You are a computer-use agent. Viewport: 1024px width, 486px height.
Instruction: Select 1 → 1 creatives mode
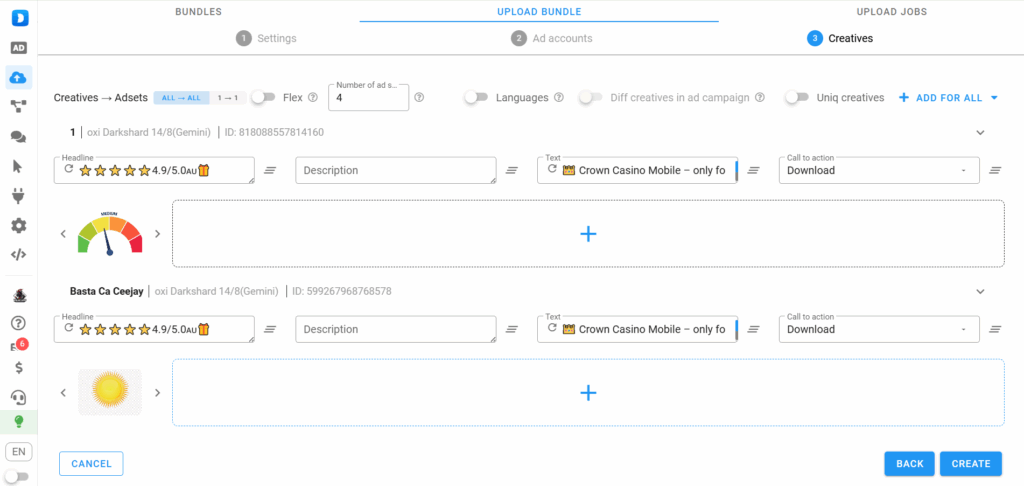tap(228, 98)
